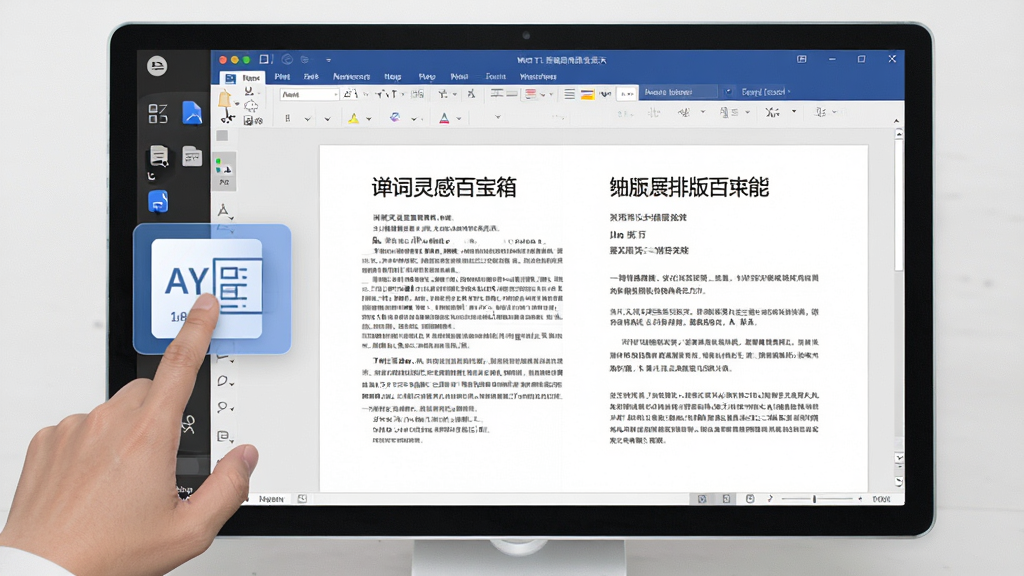Open the large blue document icon in the dock
The height and width of the screenshot is (576, 1024).
191,113
